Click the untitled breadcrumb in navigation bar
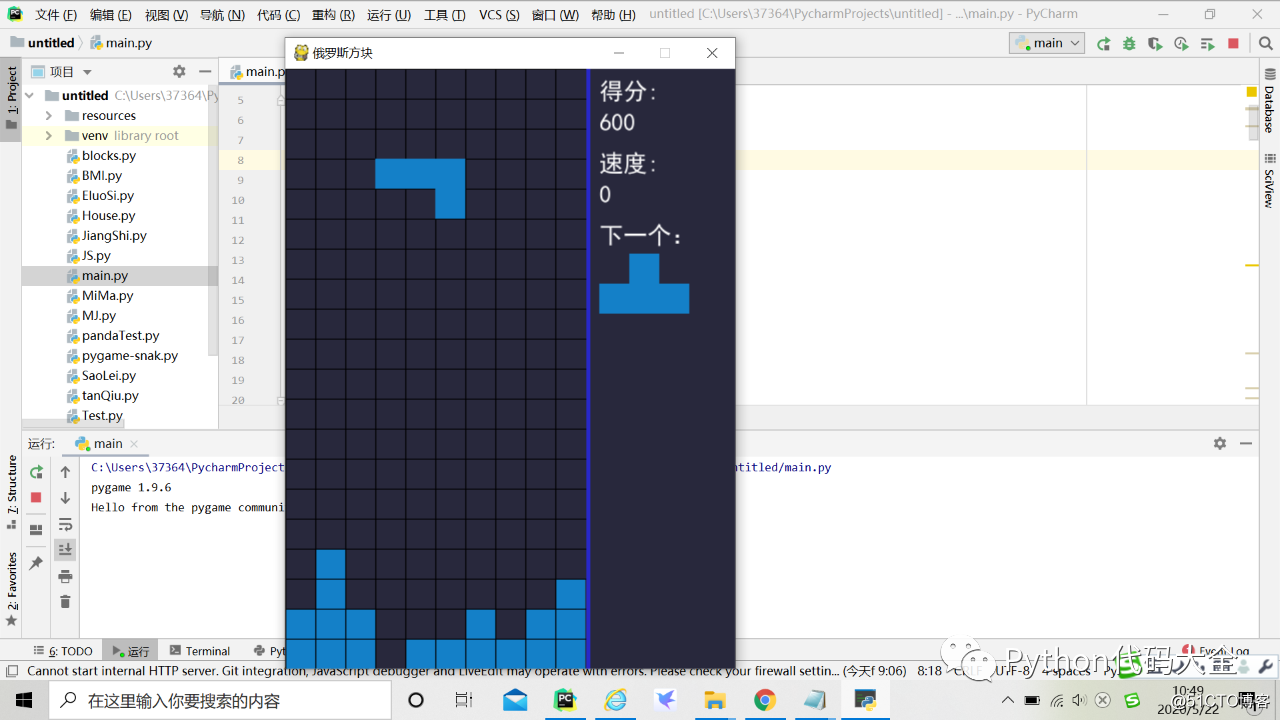This screenshot has height=720, width=1280. (x=42, y=43)
